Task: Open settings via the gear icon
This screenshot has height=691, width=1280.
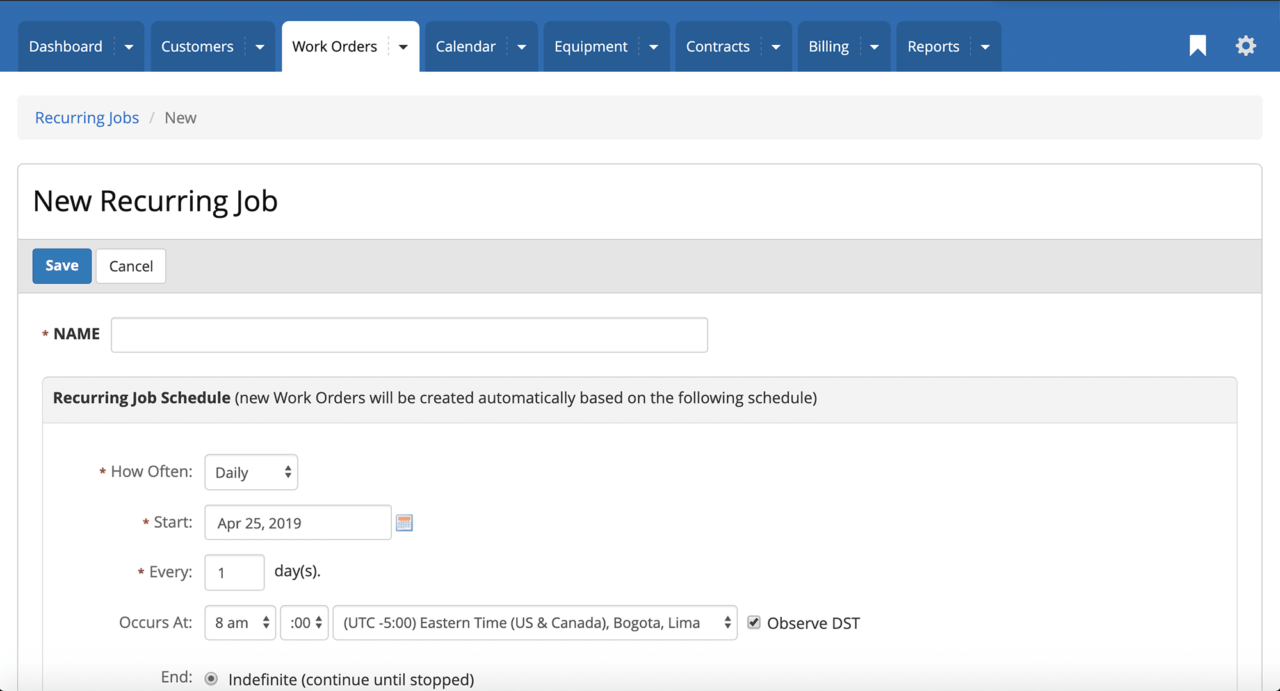Action: [1245, 45]
